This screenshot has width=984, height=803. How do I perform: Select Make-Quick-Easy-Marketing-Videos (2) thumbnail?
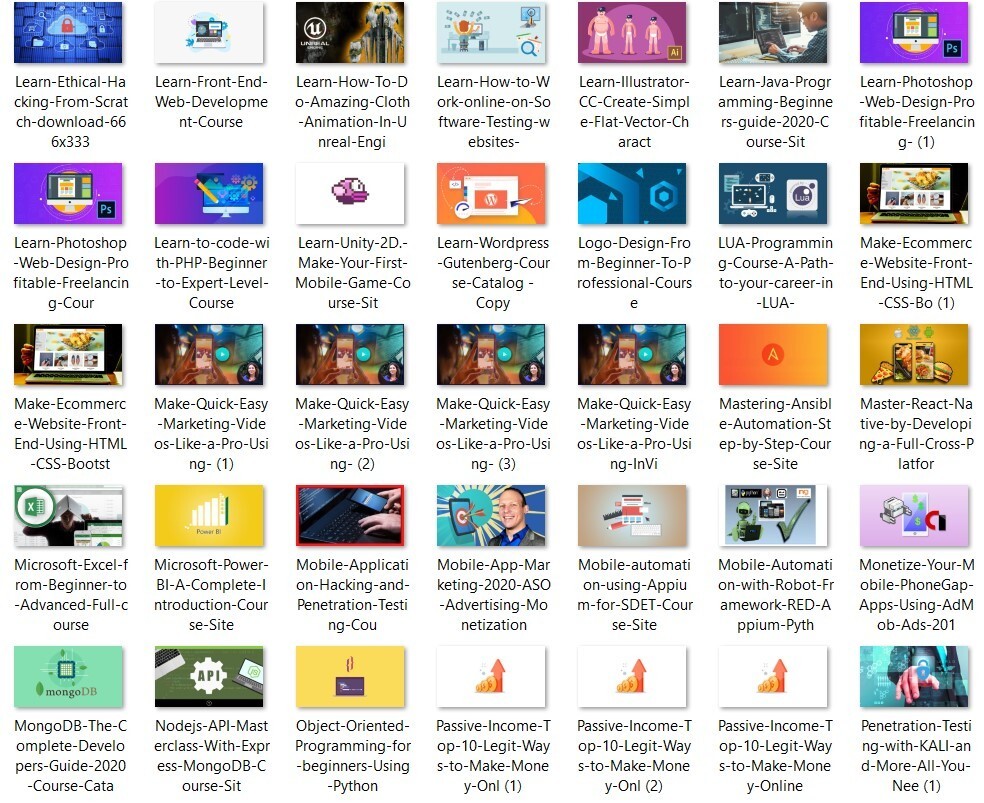(x=350, y=354)
